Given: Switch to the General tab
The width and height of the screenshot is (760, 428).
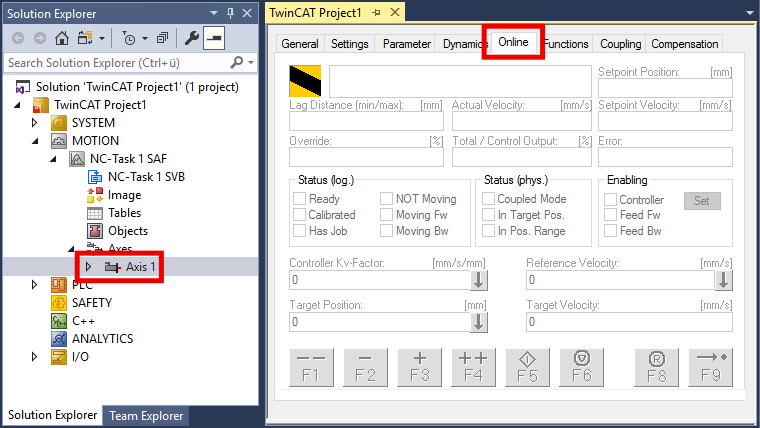Looking at the screenshot, I should point(300,44).
